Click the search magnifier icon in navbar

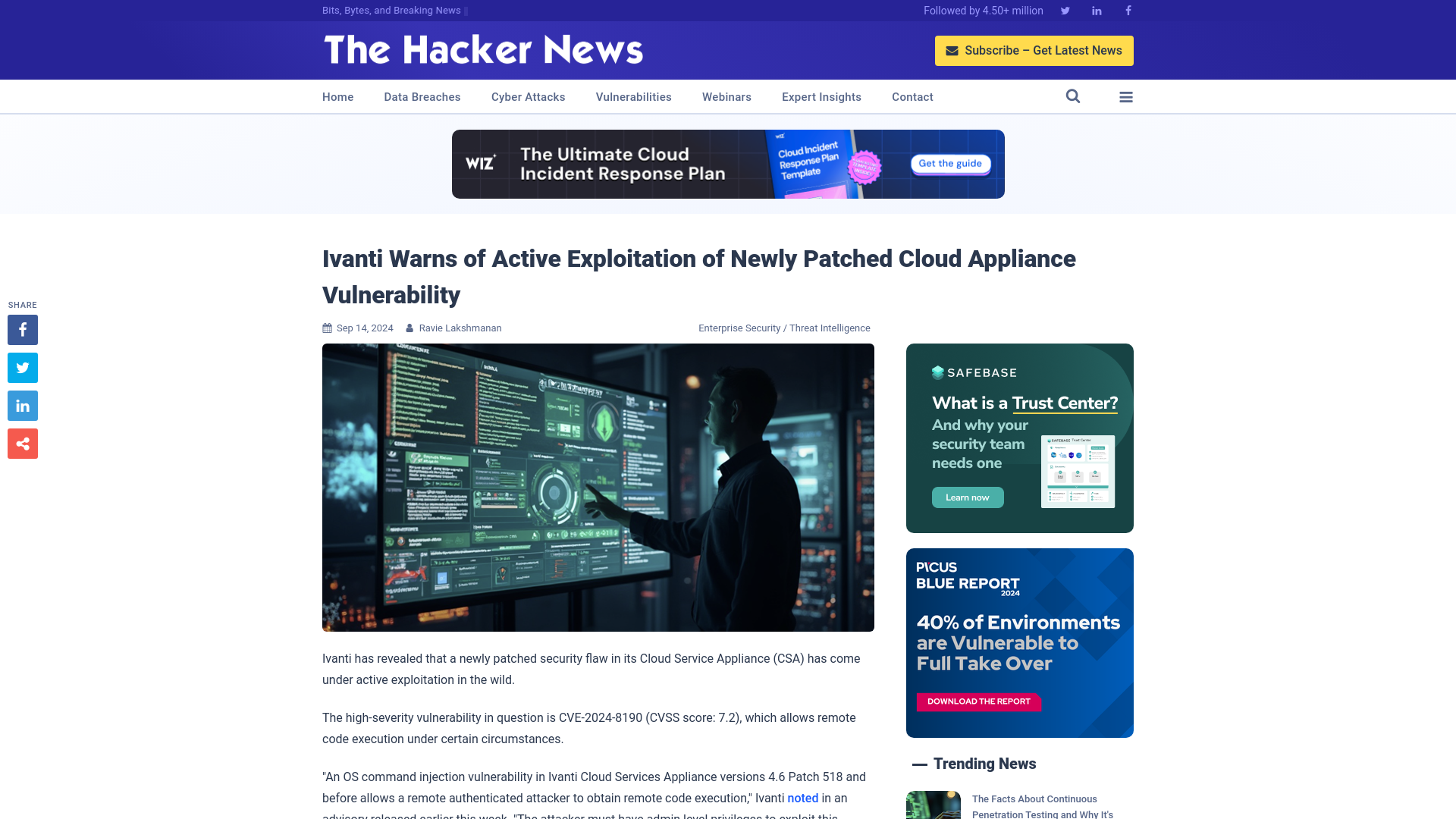click(x=1073, y=96)
